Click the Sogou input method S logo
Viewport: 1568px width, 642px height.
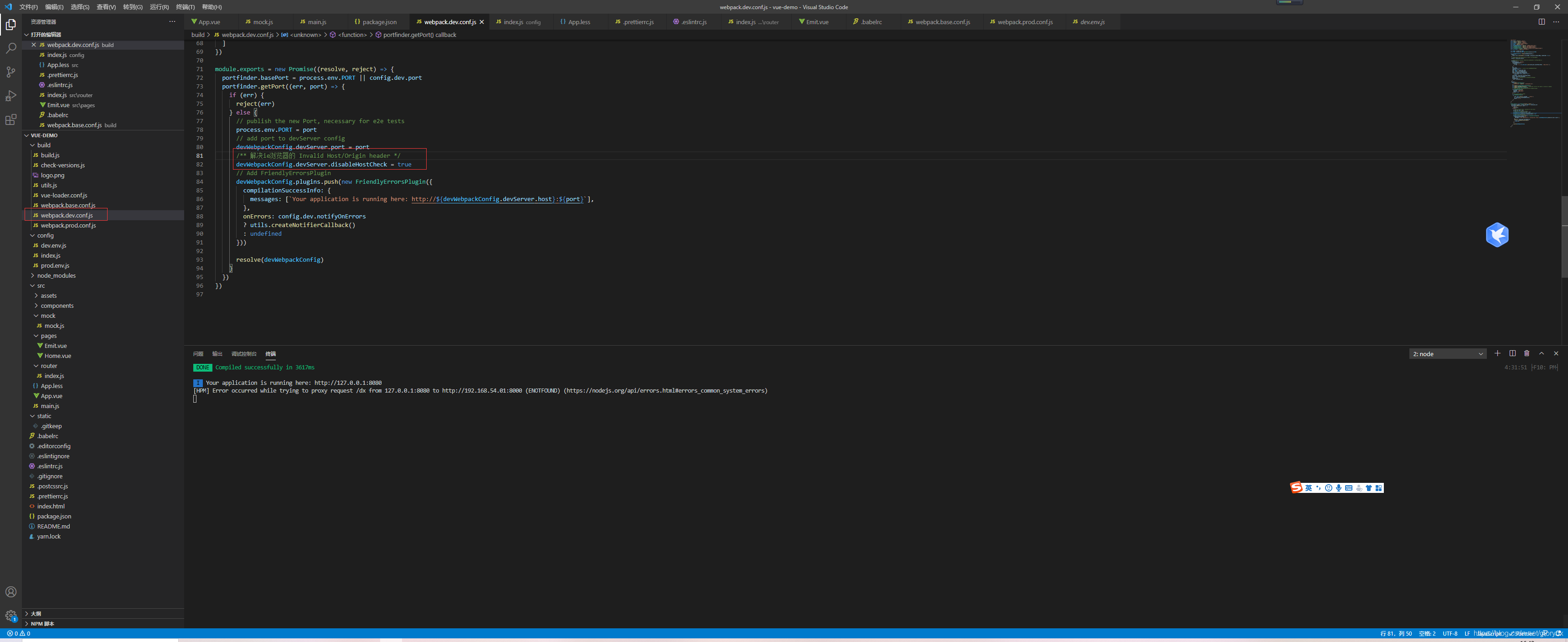coord(1296,487)
